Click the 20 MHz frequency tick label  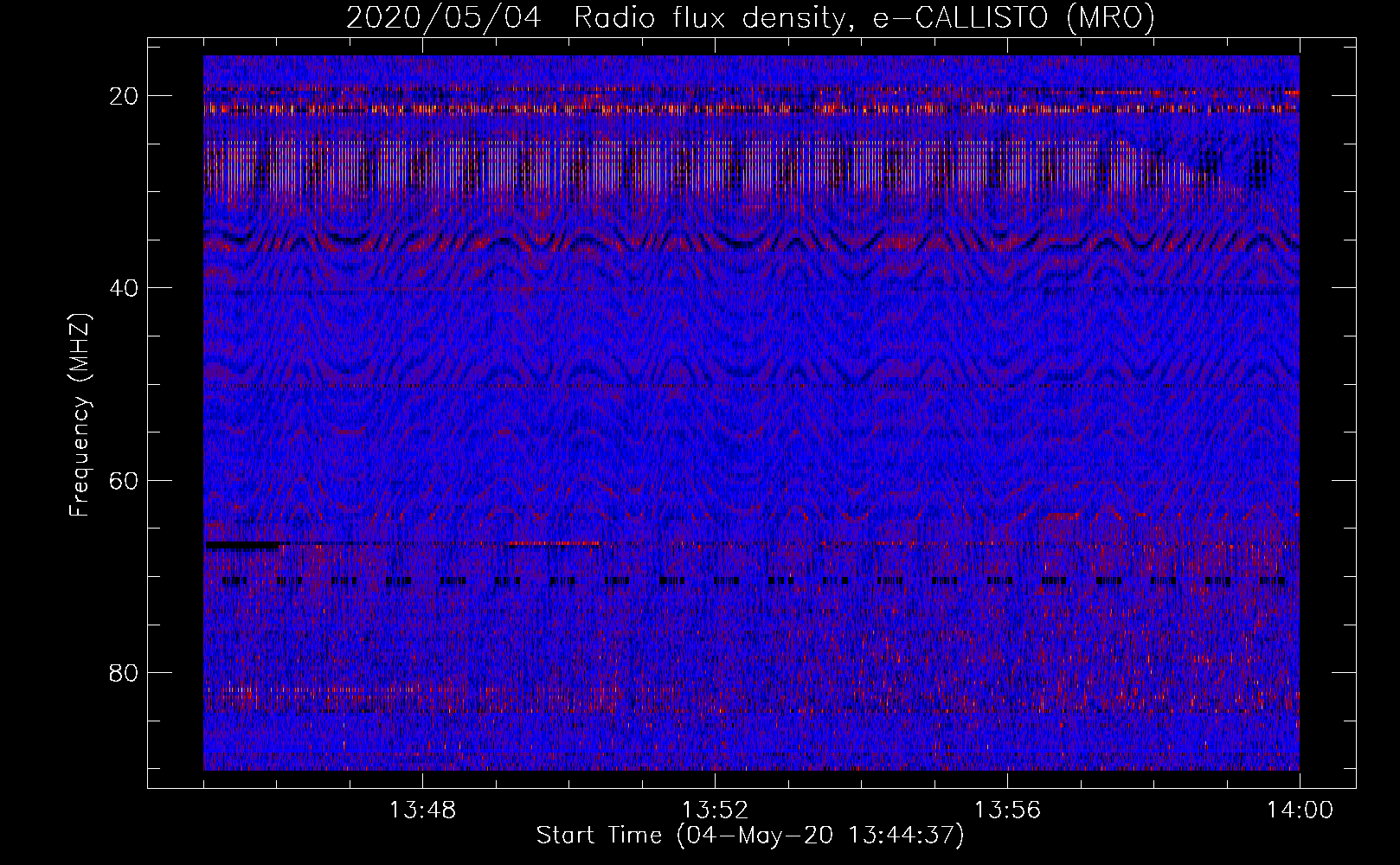point(125,95)
